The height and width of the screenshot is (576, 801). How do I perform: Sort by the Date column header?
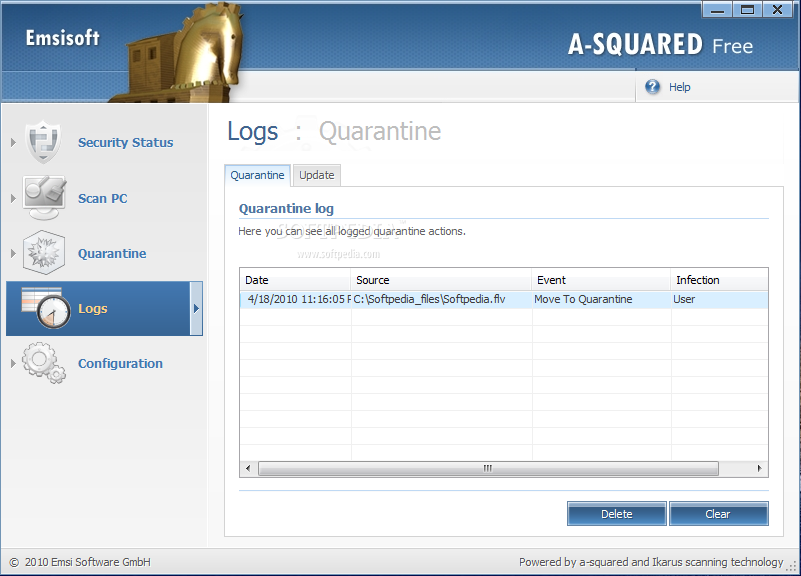(x=295, y=280)
